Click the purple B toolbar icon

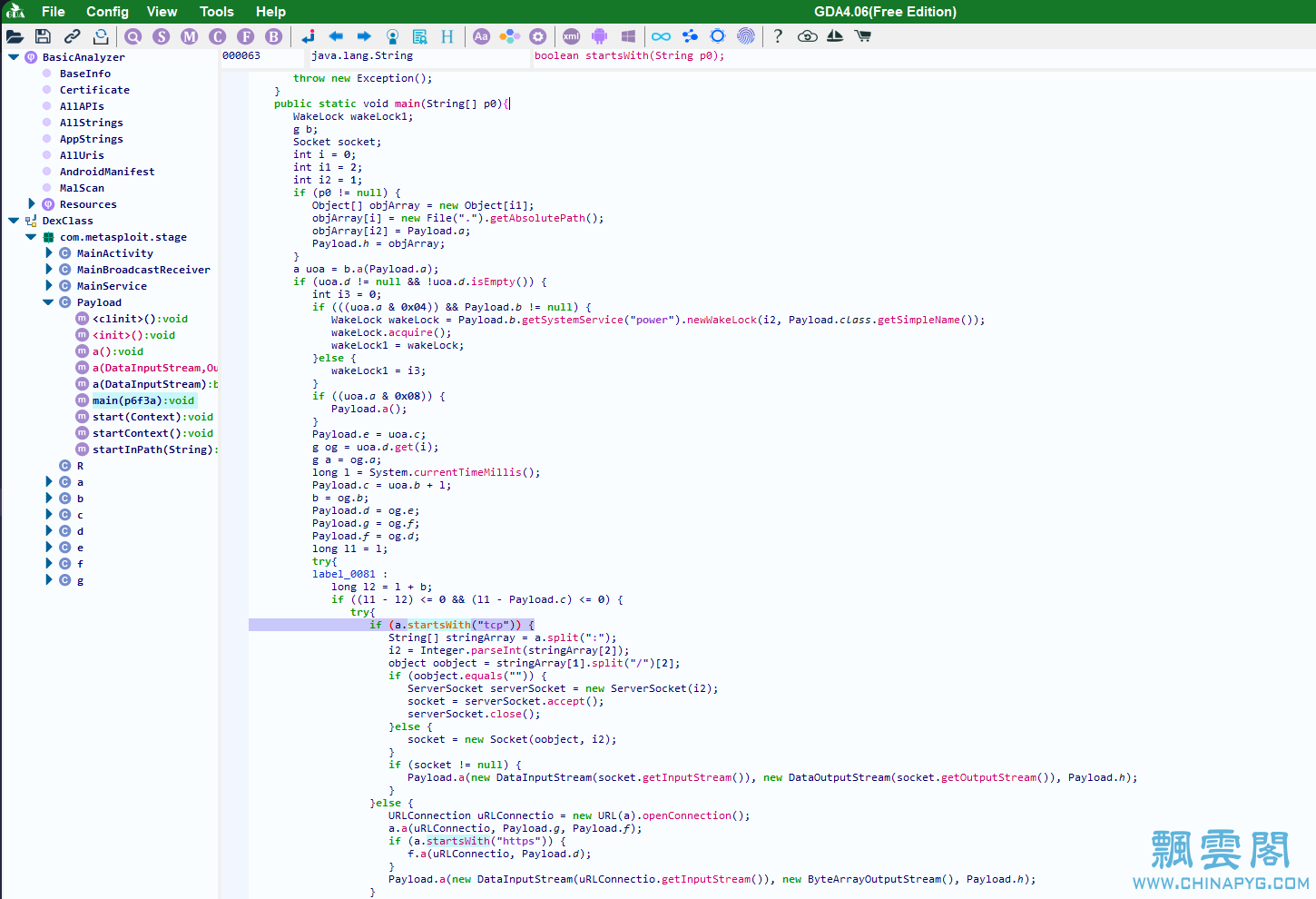point(274,36)
